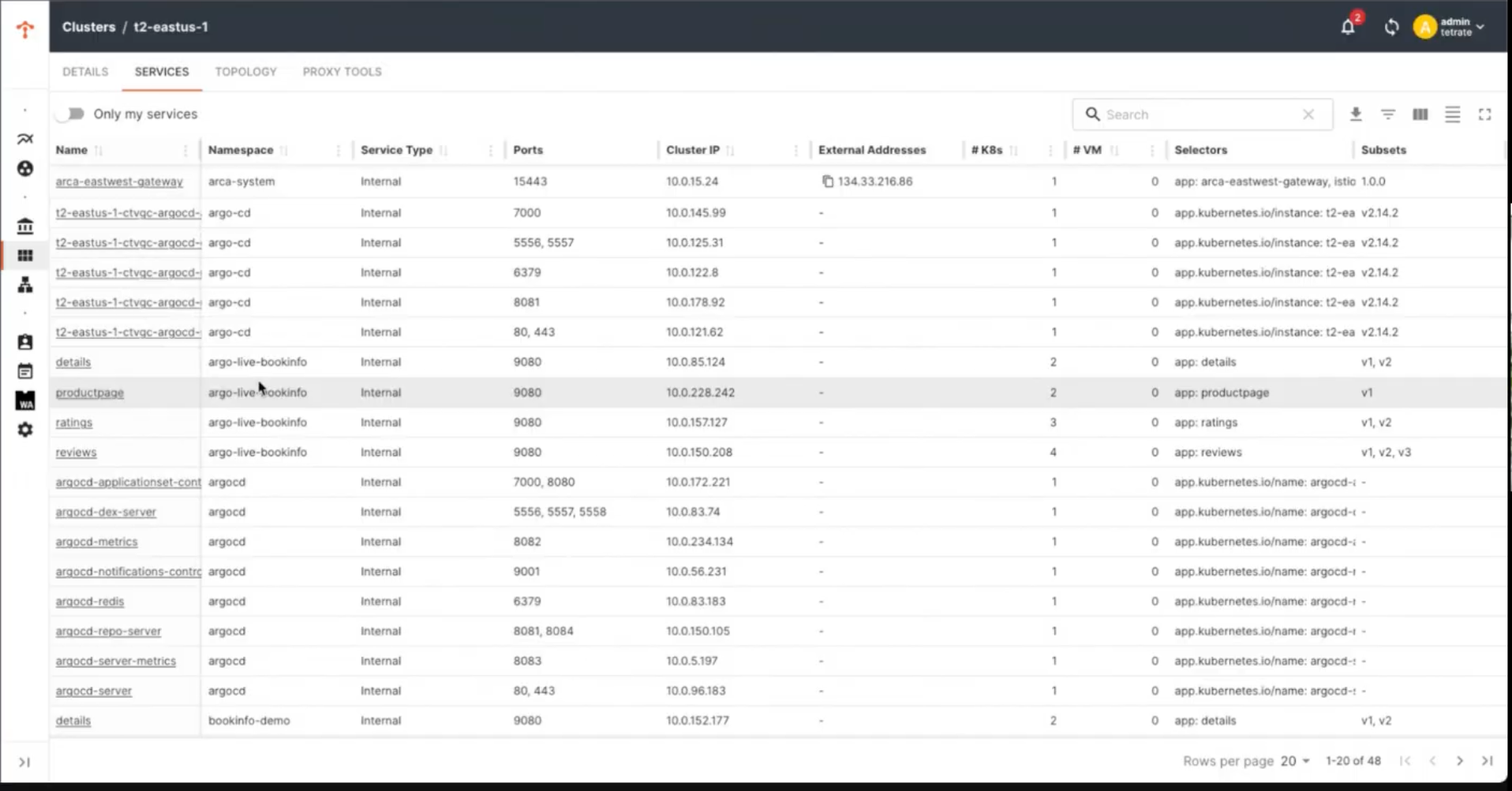Open the productpage service link
The height and width of the screenshot is (791, 1512).
click(x=90, y=392)
